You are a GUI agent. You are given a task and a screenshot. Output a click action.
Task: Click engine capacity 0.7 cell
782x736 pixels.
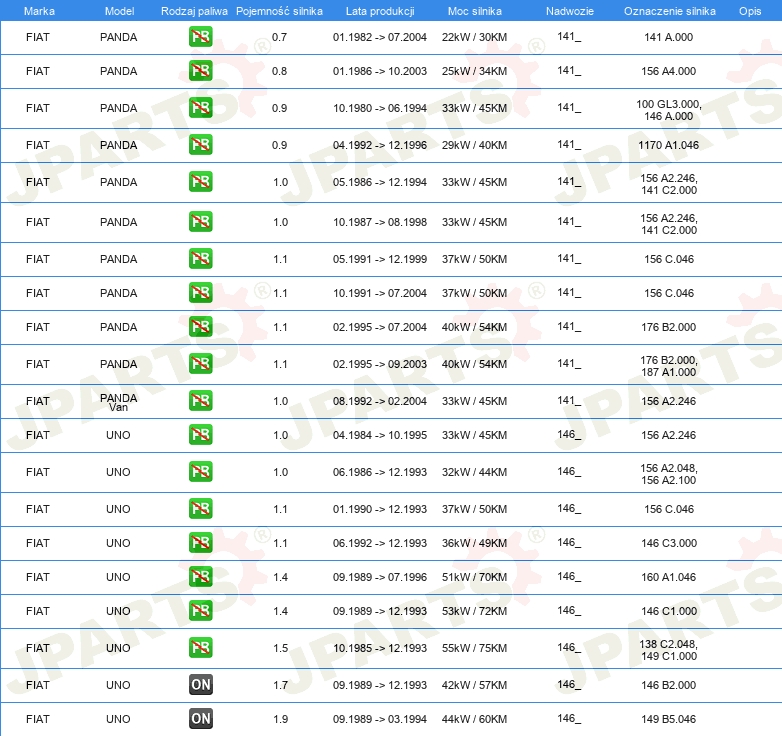[279, 37]
